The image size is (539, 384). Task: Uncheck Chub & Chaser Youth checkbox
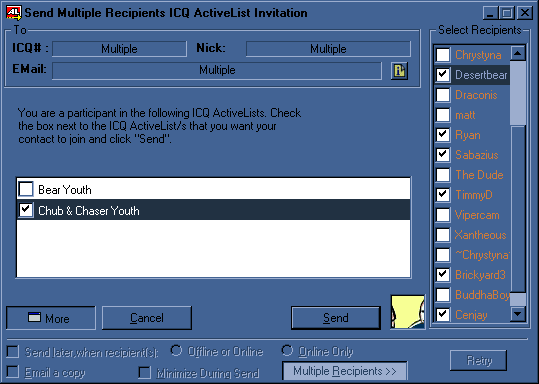point(26,209)
